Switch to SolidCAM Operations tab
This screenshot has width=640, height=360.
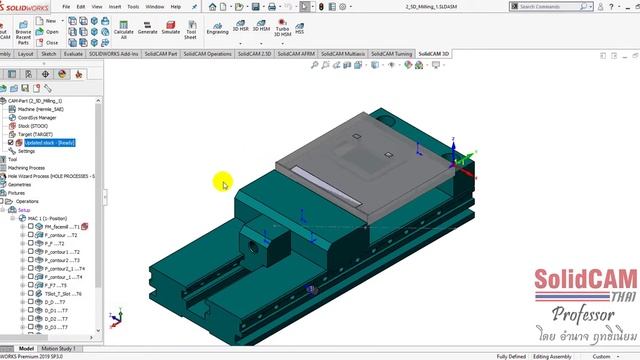207,54
